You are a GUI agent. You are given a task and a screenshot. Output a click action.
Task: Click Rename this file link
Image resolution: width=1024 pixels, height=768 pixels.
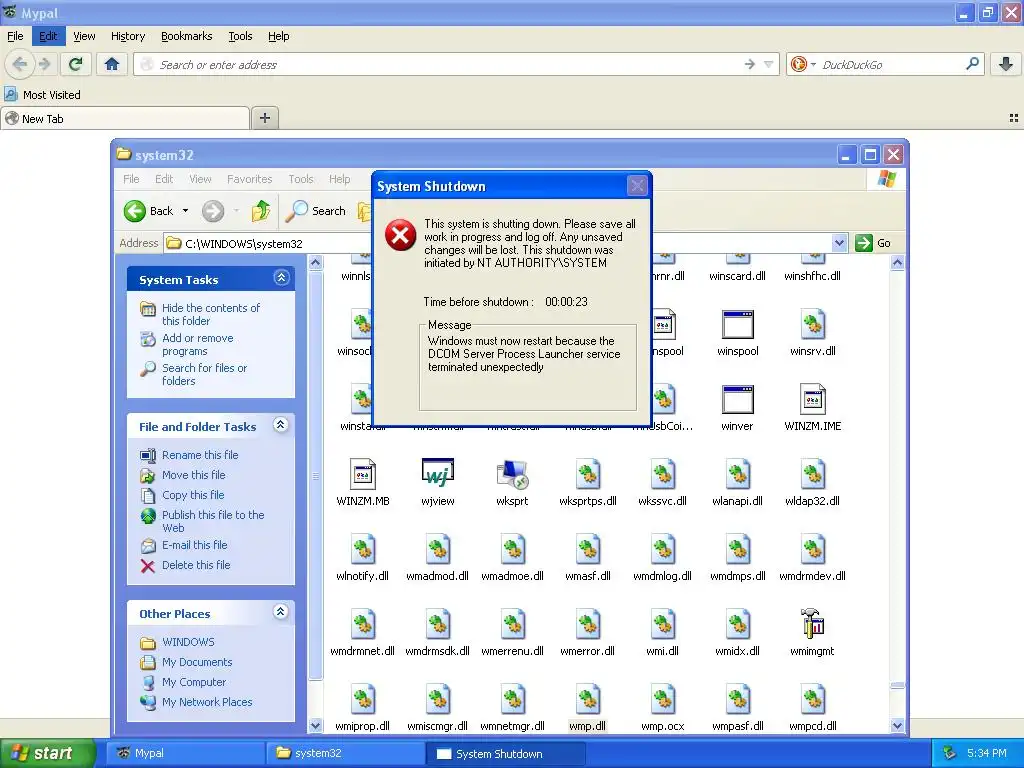[x=200, y=455]
